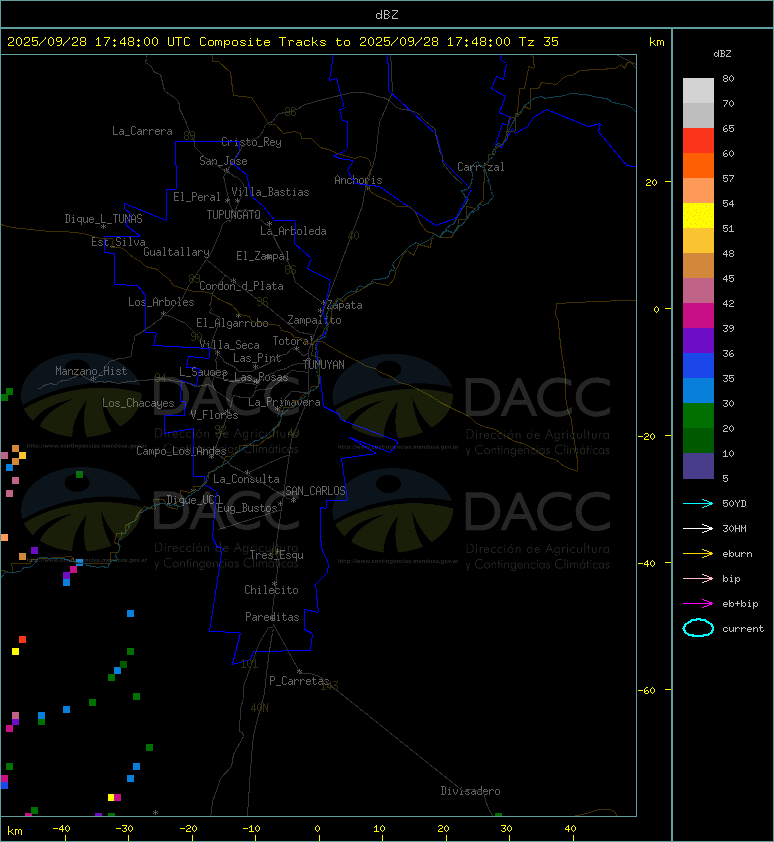Click the La_Consulta map marker label
The height and width of the screenshot is (842, 774).
coord(247,479)
